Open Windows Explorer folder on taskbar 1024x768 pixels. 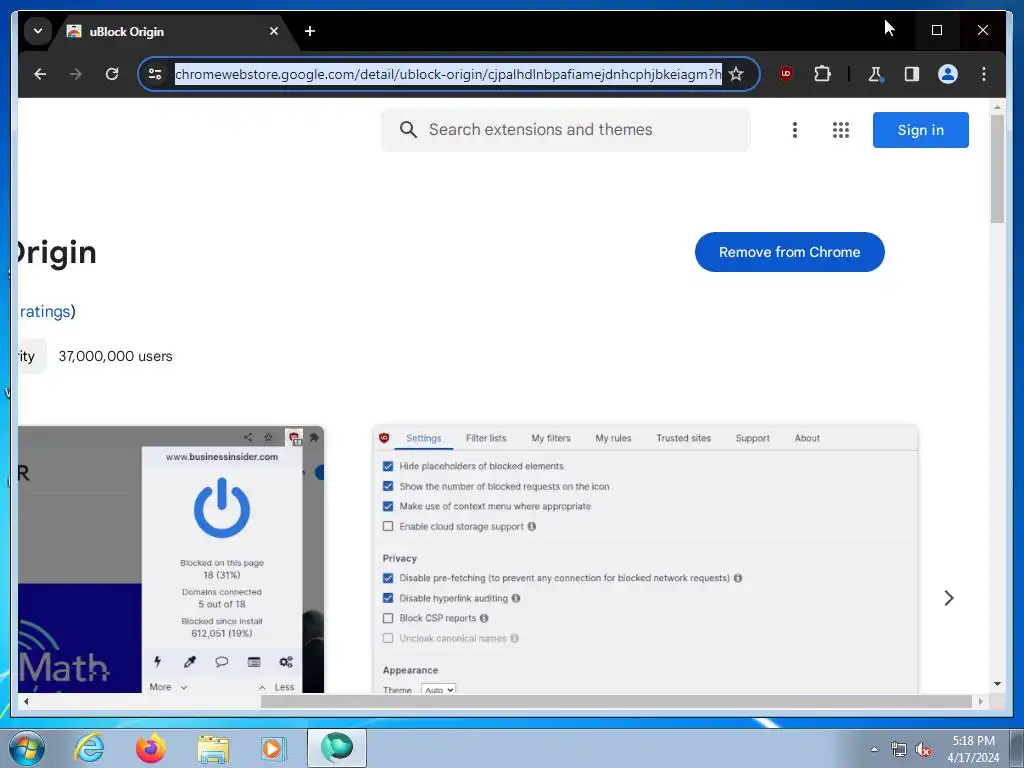tap(213, 749)
